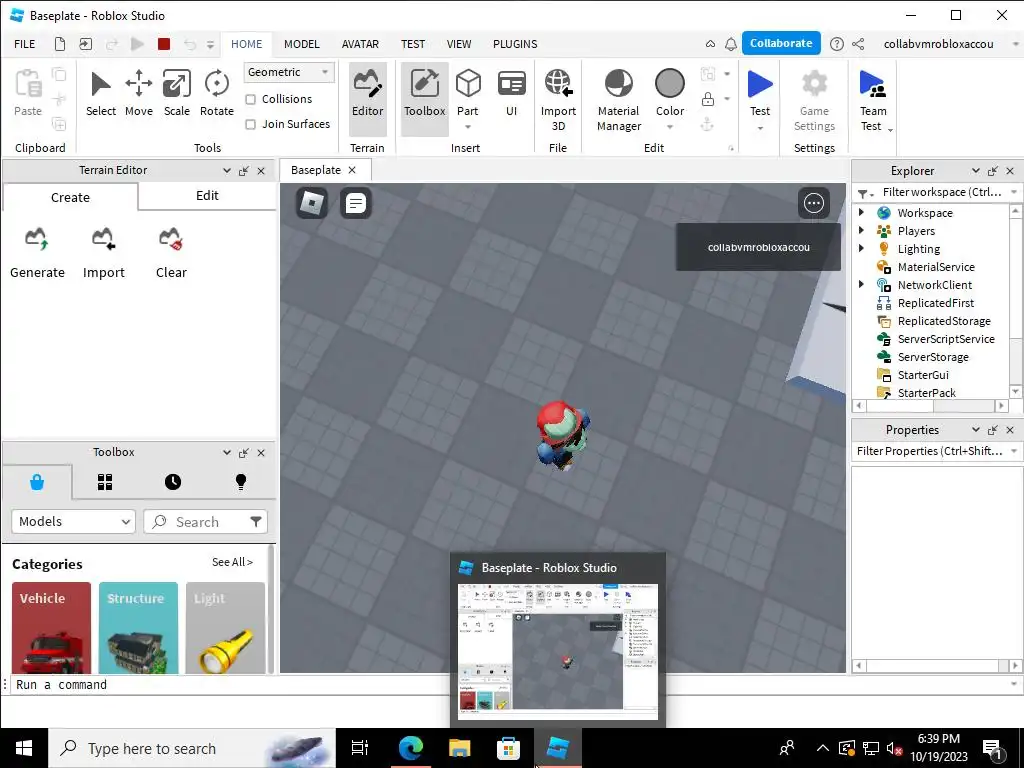Image resolution: width=1024 pixels, height=768 pixels.
Task: Click the help question mark icon
Action: coord(837,44)
